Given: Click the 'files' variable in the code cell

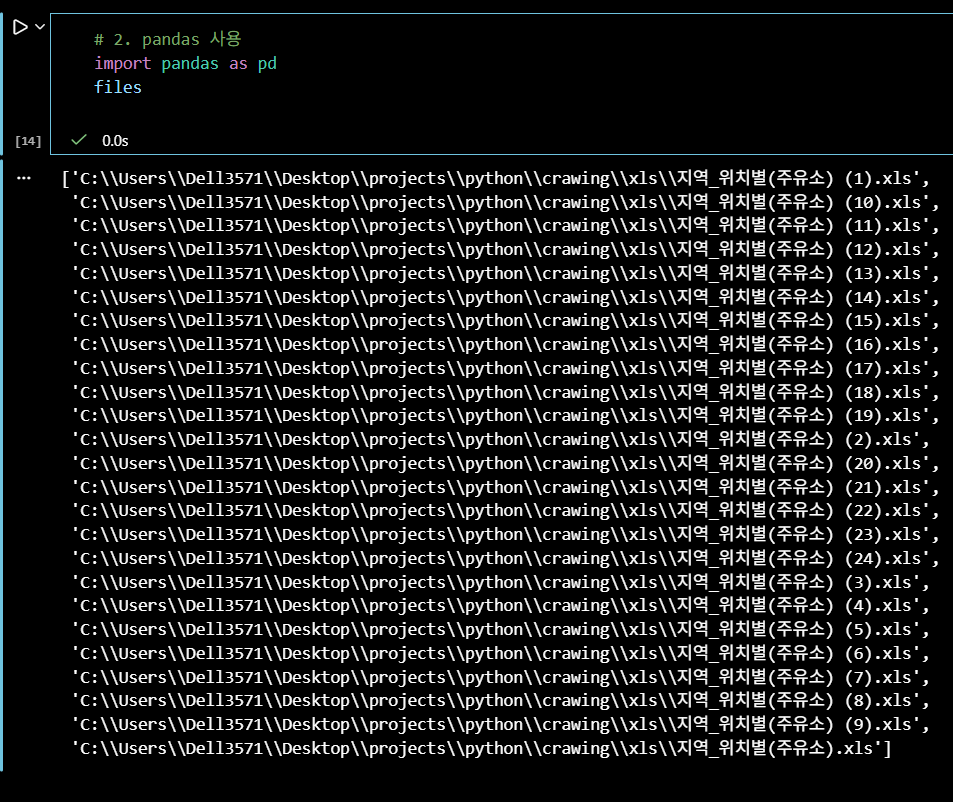Looking at the screenshot, I should [118, 87].
